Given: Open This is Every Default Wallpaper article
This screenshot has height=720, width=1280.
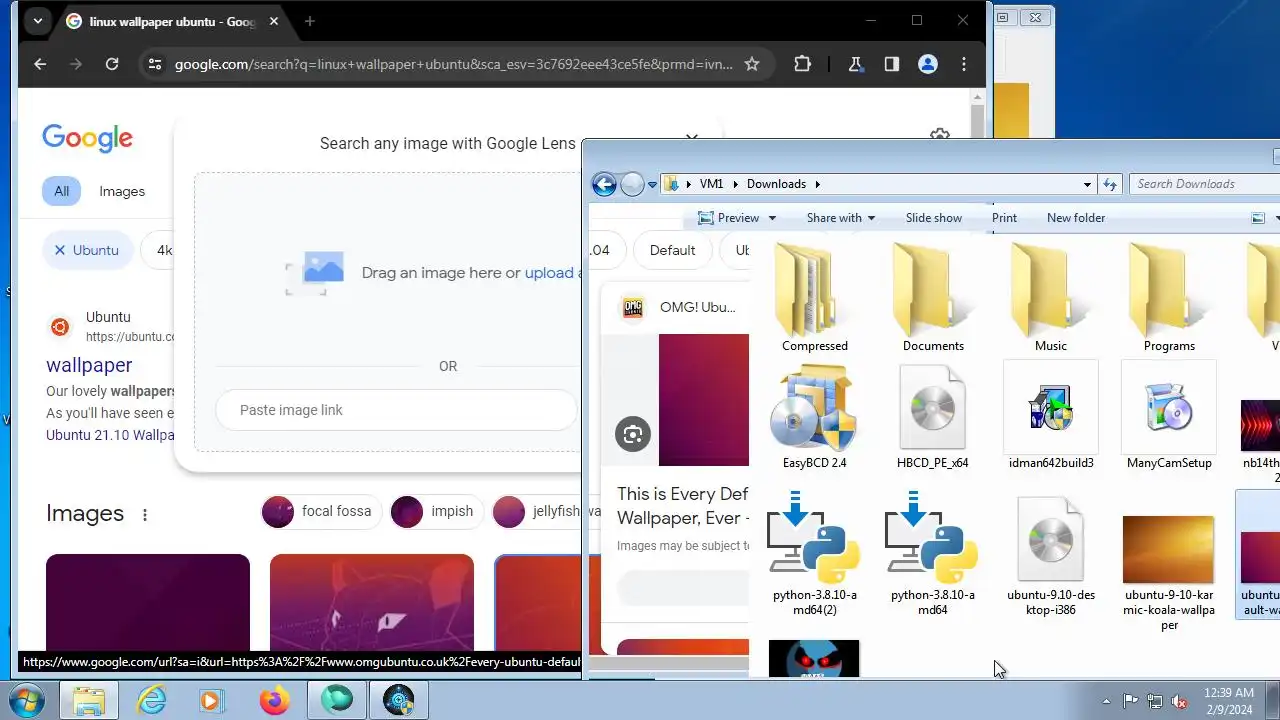Looking at the screenshot, I should click(682, 506).
